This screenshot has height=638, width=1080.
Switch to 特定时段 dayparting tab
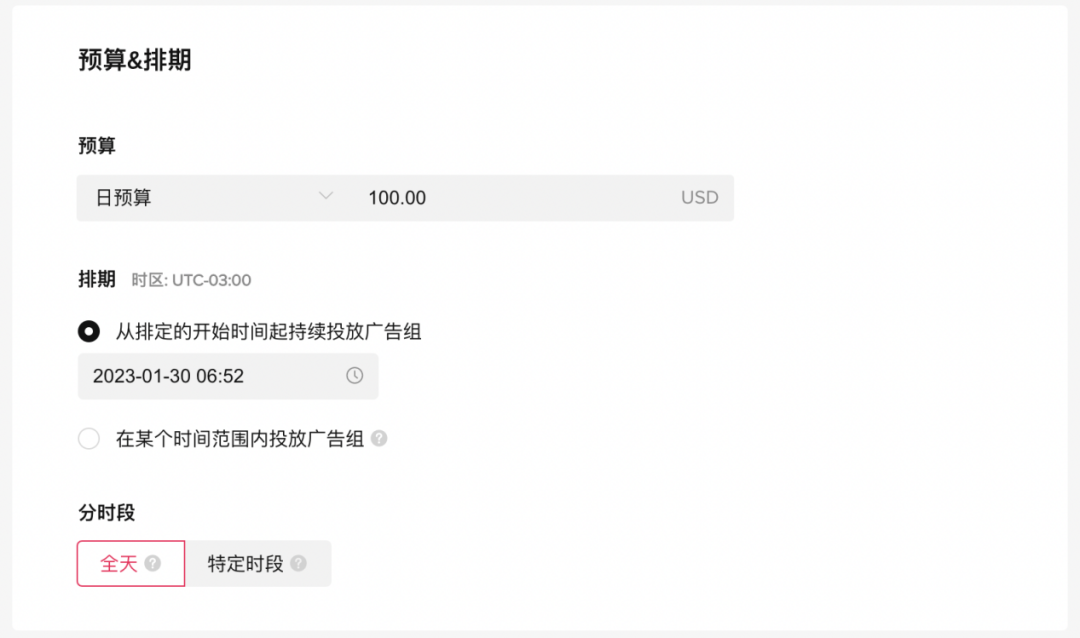tap(258, 564)
